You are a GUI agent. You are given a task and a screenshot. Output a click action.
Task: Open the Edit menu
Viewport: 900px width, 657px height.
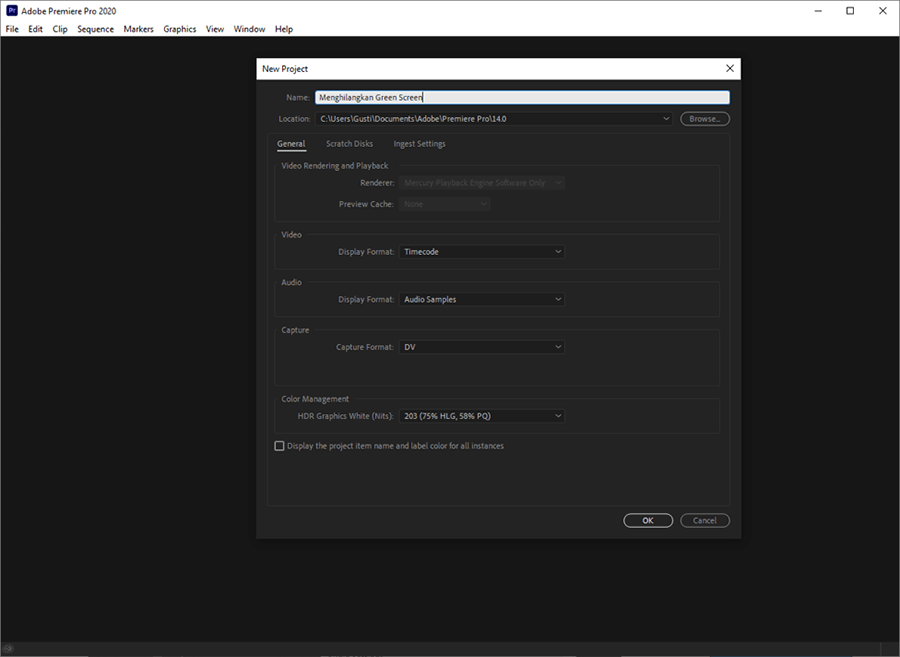35,29
